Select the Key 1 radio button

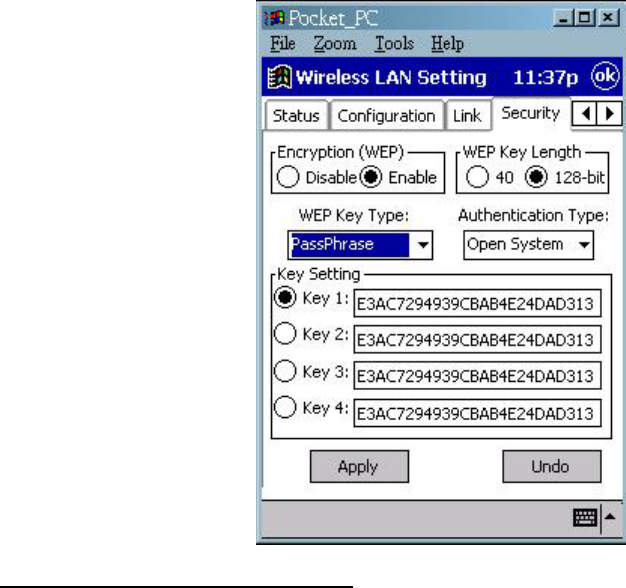[285, 297]
